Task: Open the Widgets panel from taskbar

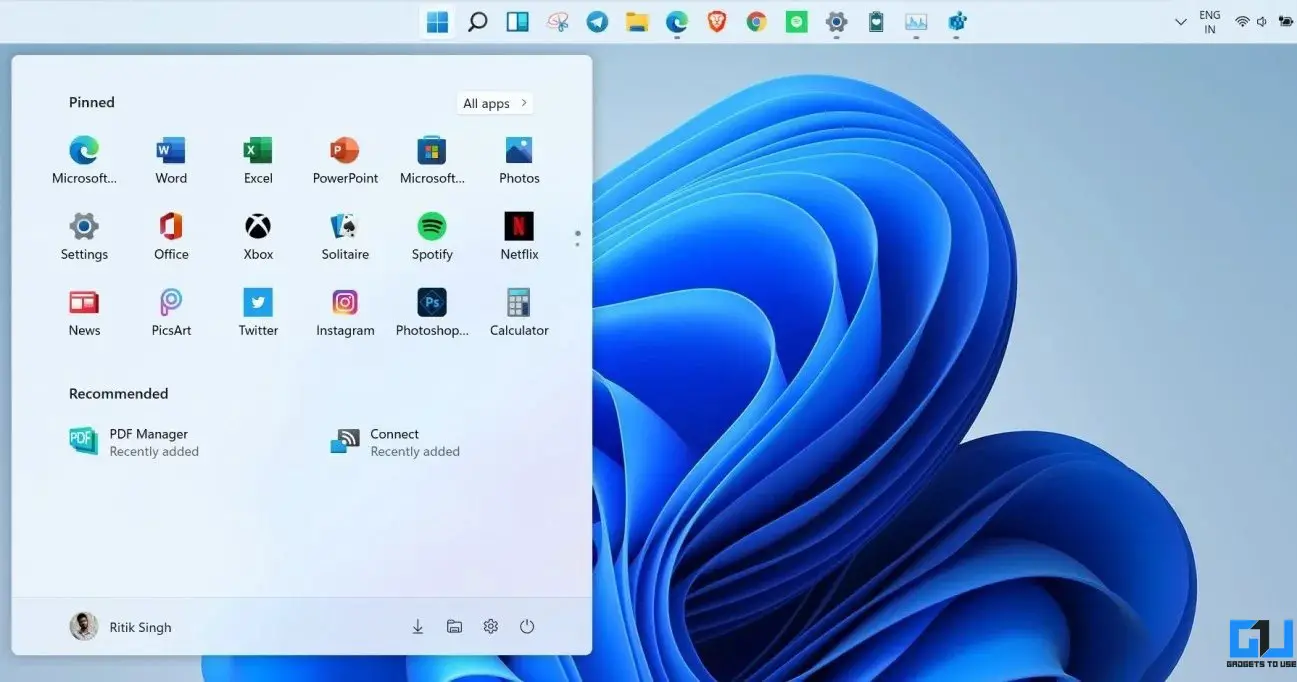Action: coord(517,22)
